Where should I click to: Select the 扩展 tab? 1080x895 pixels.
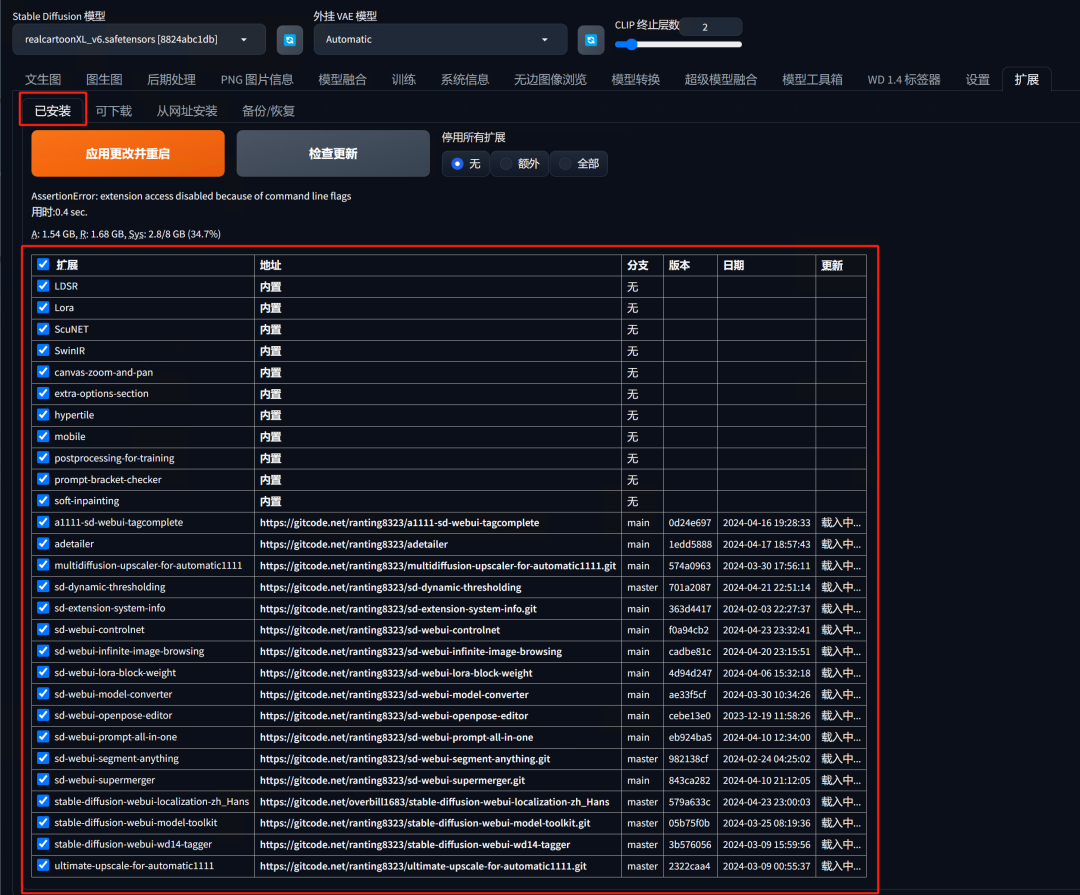click(x=1026, y=79)
